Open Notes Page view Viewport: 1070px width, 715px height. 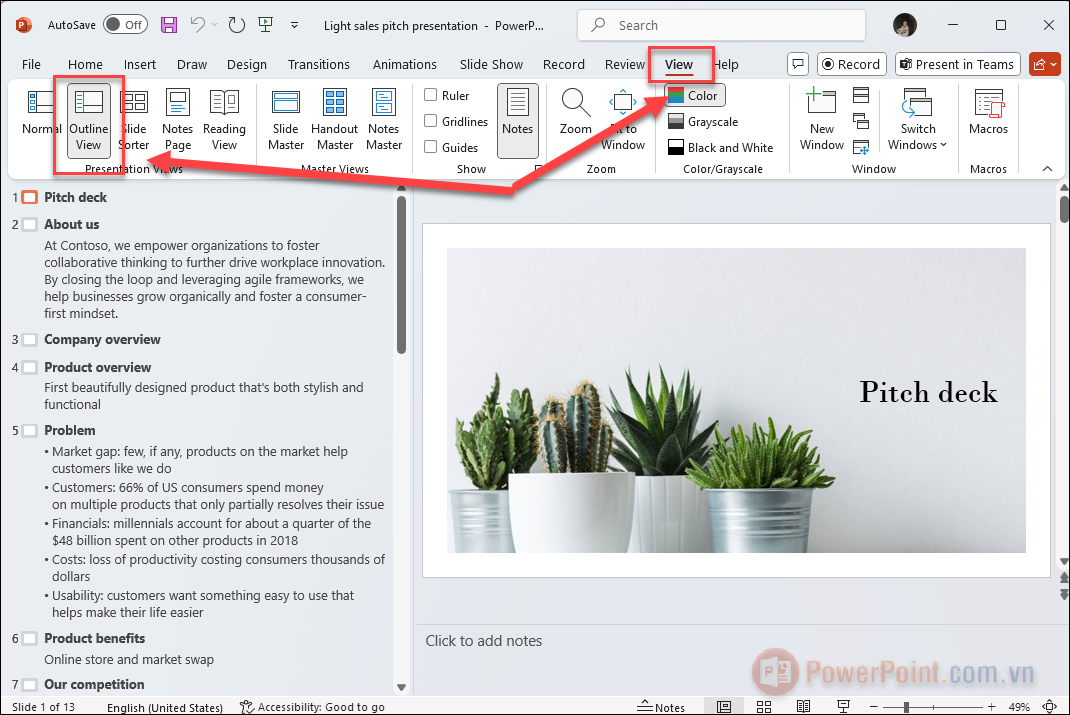tap(177, 119)
